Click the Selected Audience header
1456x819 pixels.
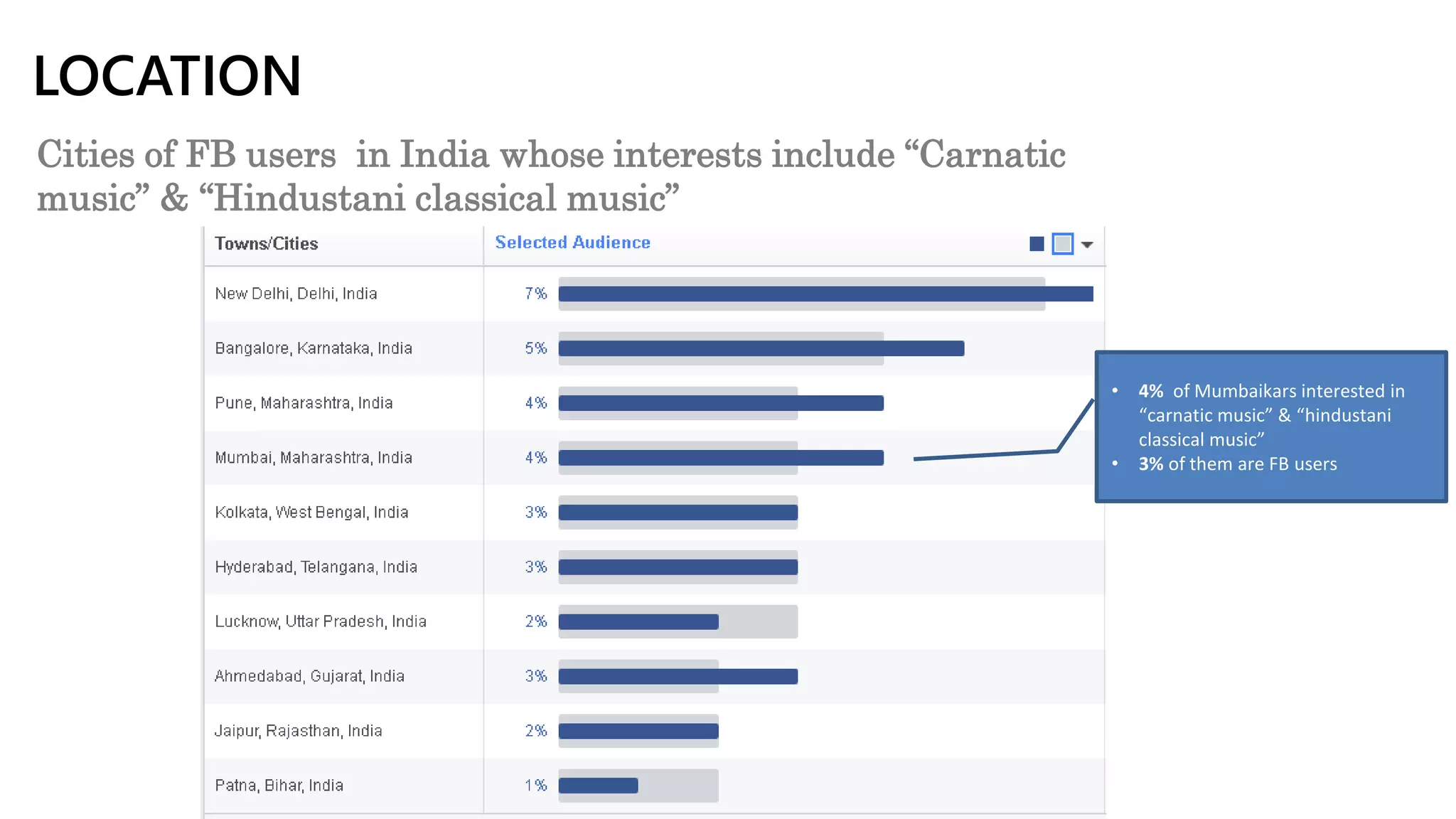tap(572, 242)
